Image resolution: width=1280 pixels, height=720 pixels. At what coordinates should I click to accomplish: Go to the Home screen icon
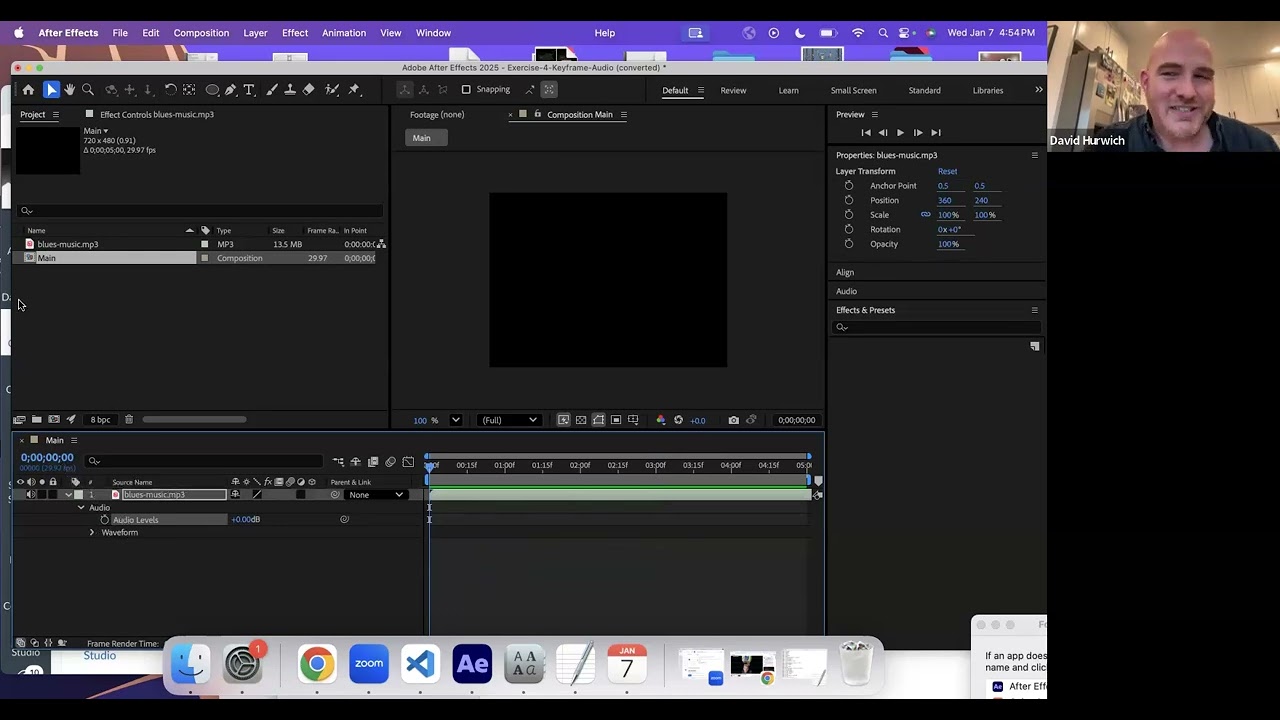coord(28,90)
